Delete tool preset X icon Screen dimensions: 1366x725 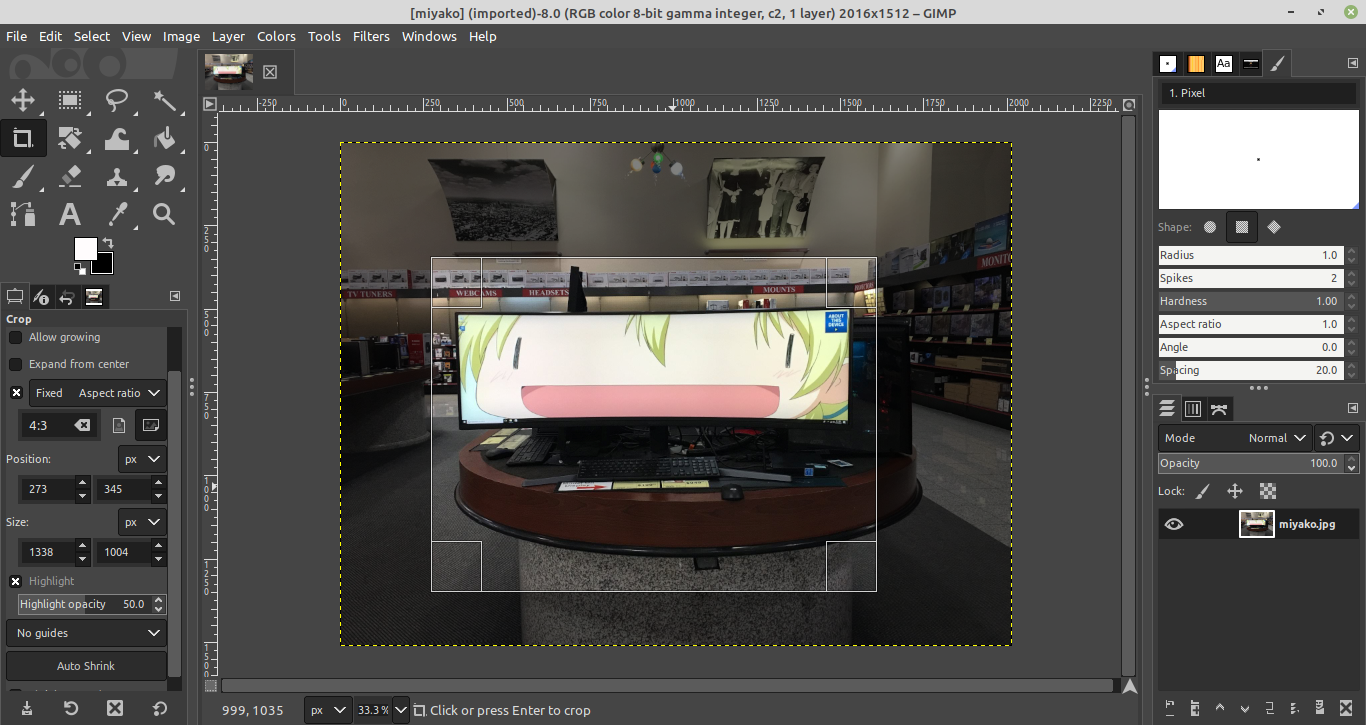(x=115, y=708)
